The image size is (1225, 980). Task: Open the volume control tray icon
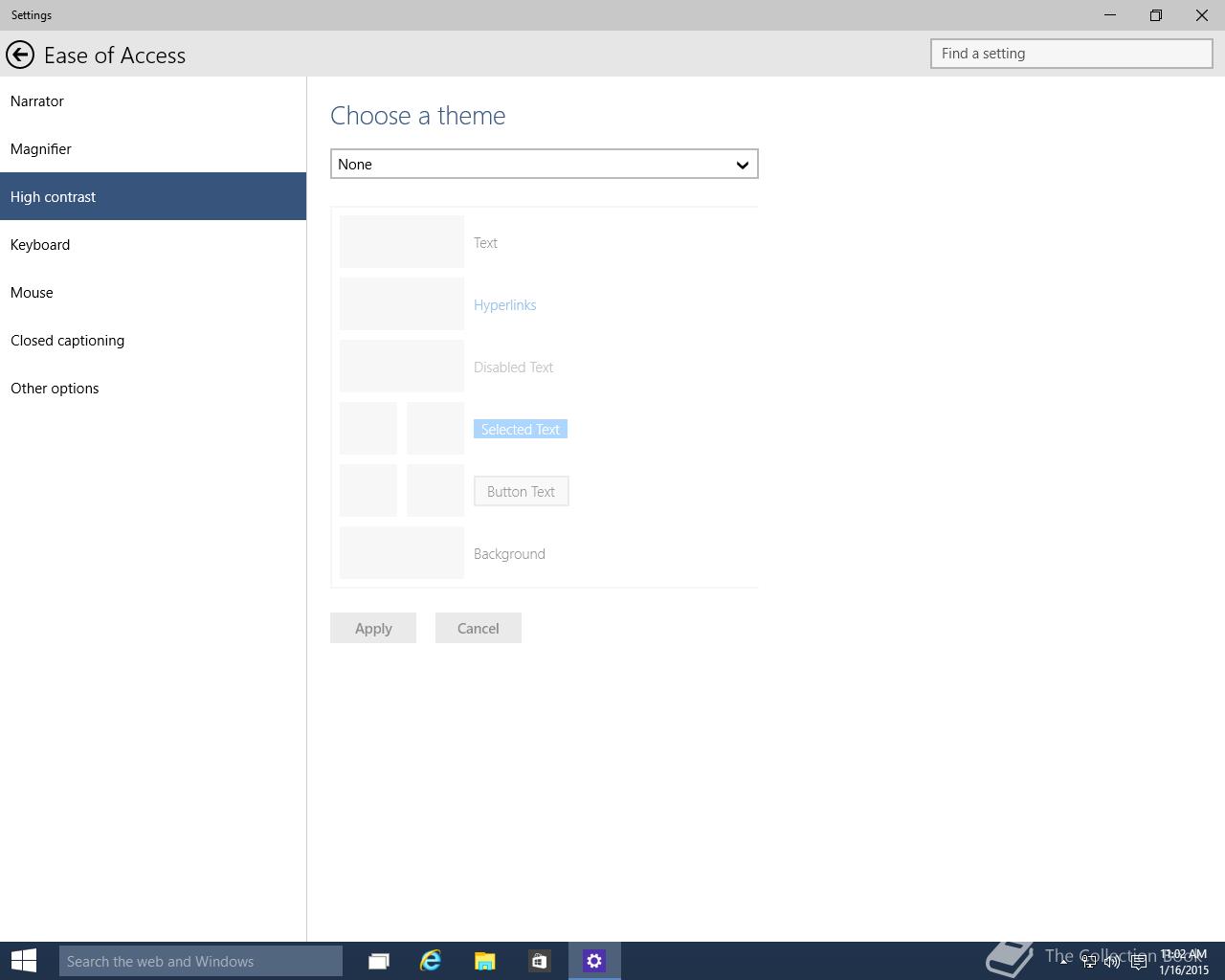[1112, 962]
